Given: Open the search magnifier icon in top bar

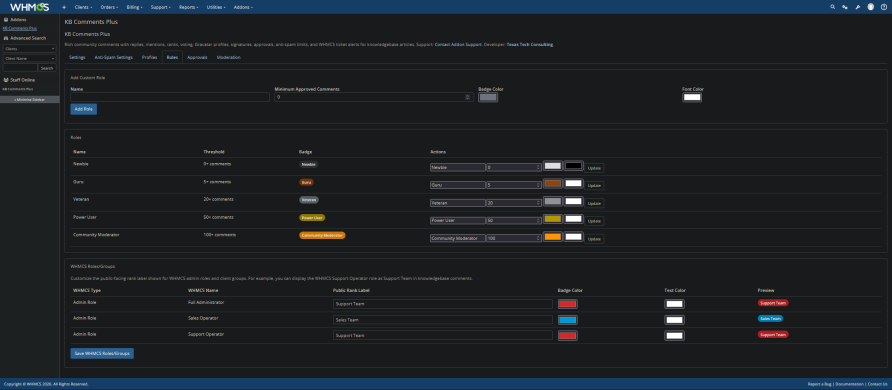Looking at the screenshot, I should tap(833, 7).
